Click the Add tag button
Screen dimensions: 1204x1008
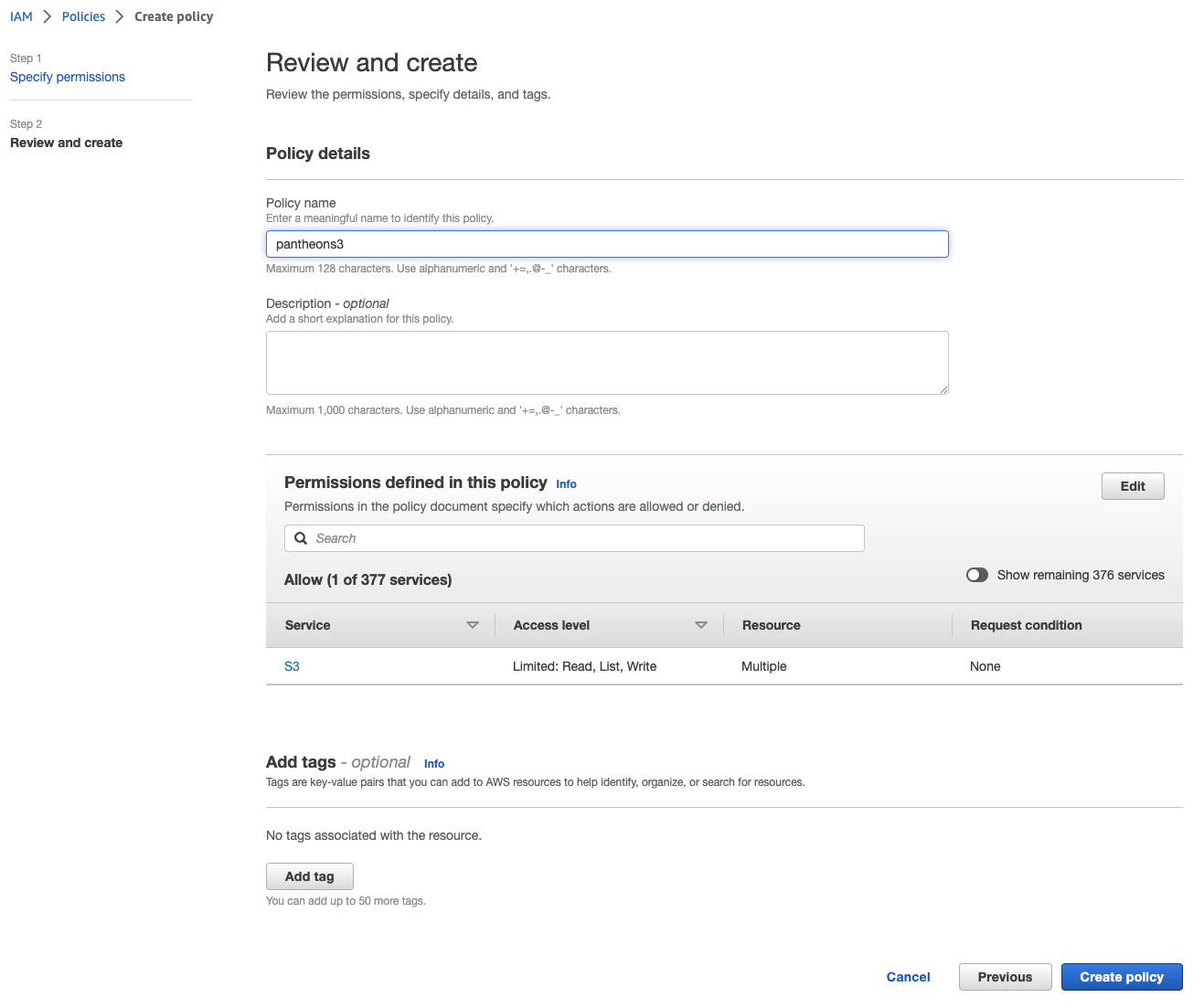pos(309,875)
